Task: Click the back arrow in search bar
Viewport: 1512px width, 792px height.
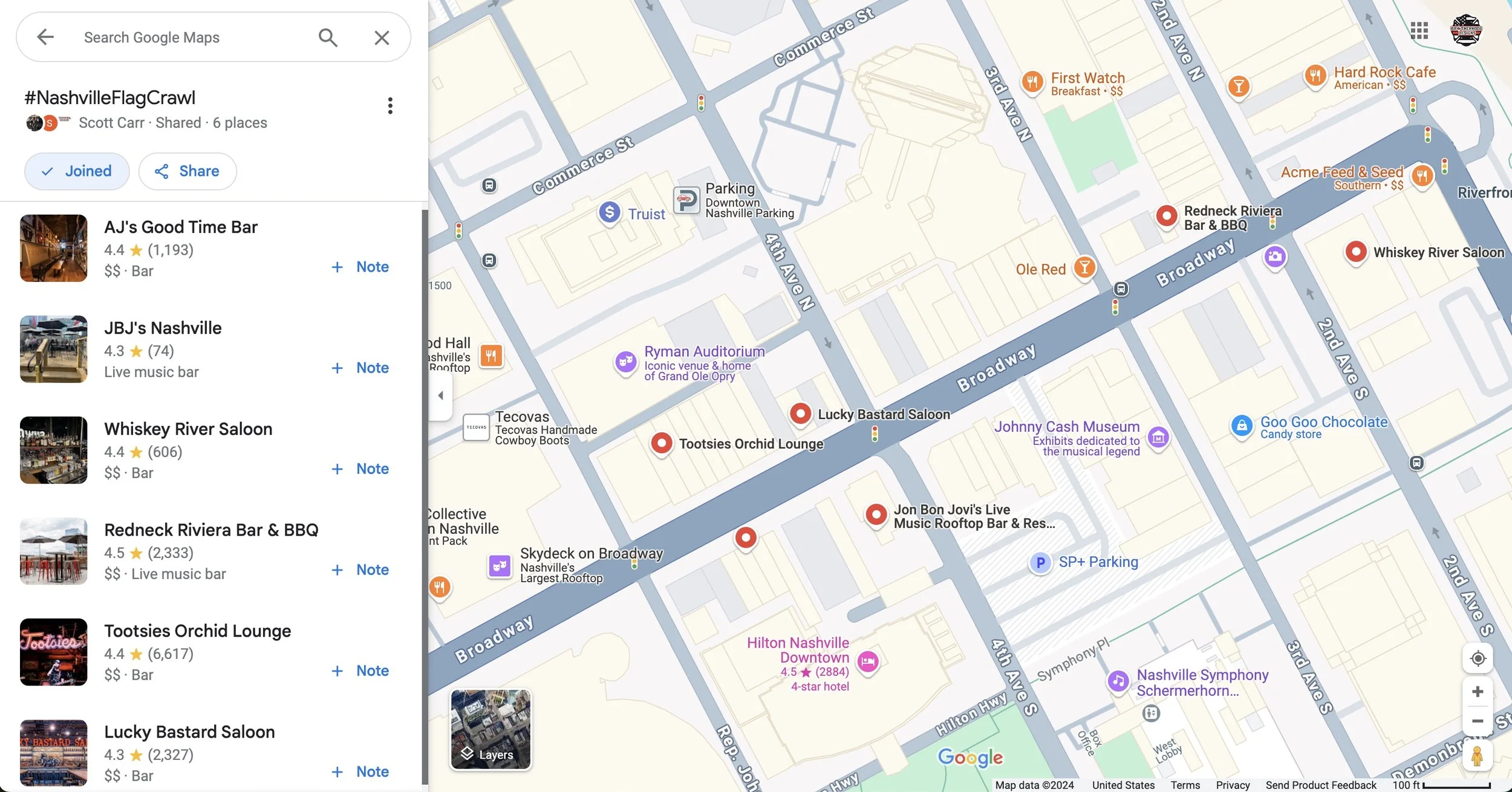Action: coord(45,37)
